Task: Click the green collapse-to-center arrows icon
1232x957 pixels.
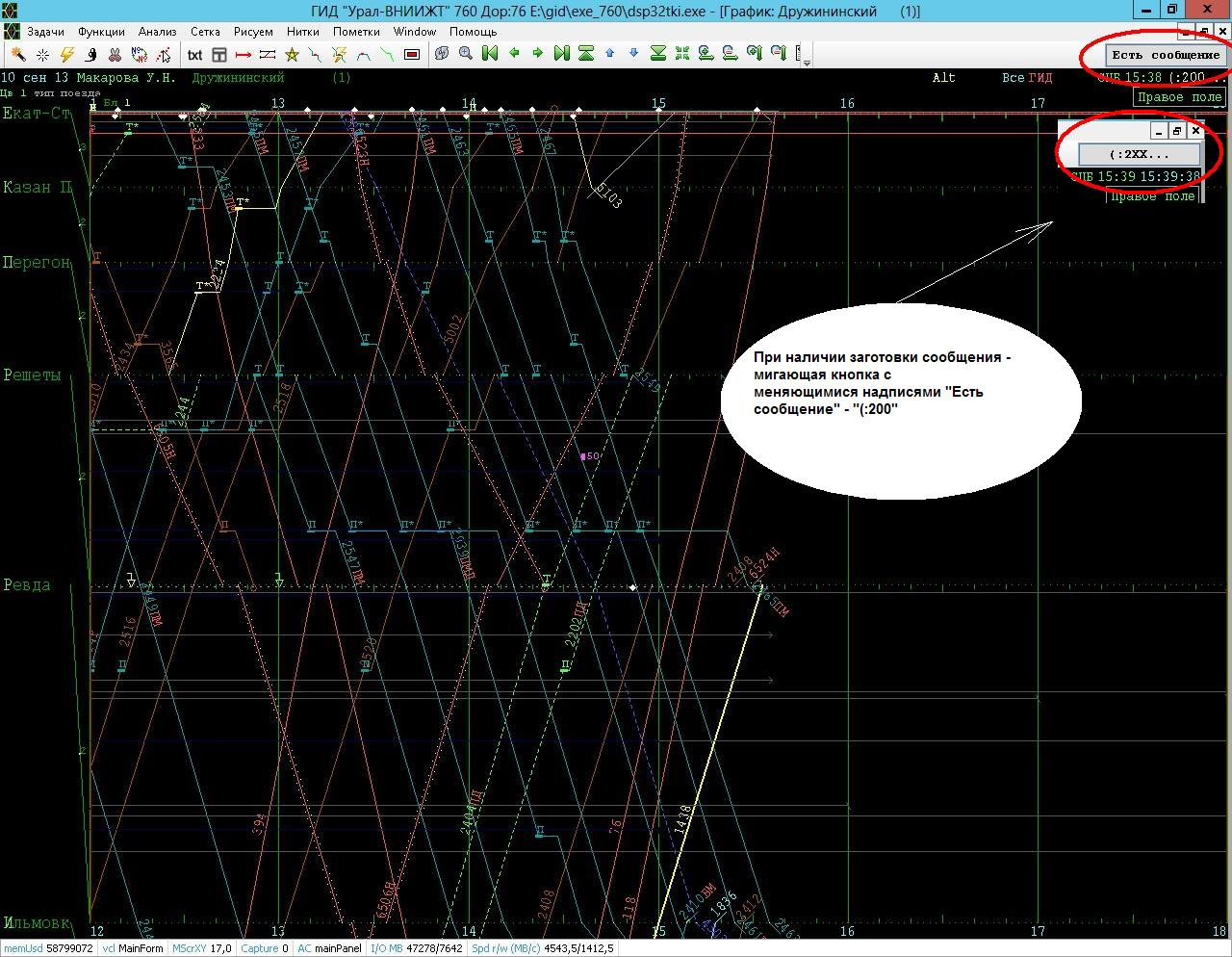Action: pos(682,54)
